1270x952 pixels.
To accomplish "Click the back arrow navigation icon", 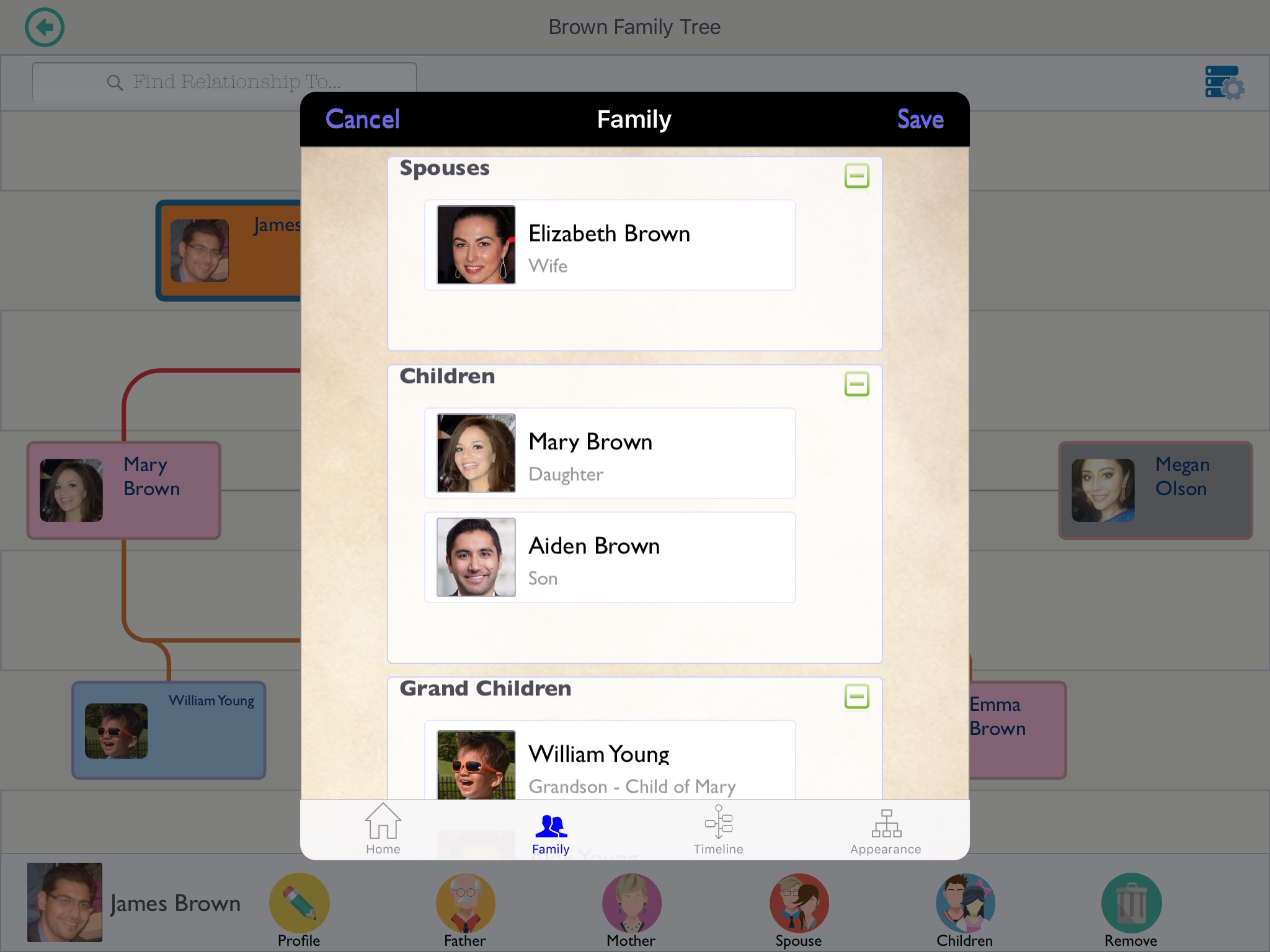I will click(x=44, y=26).
